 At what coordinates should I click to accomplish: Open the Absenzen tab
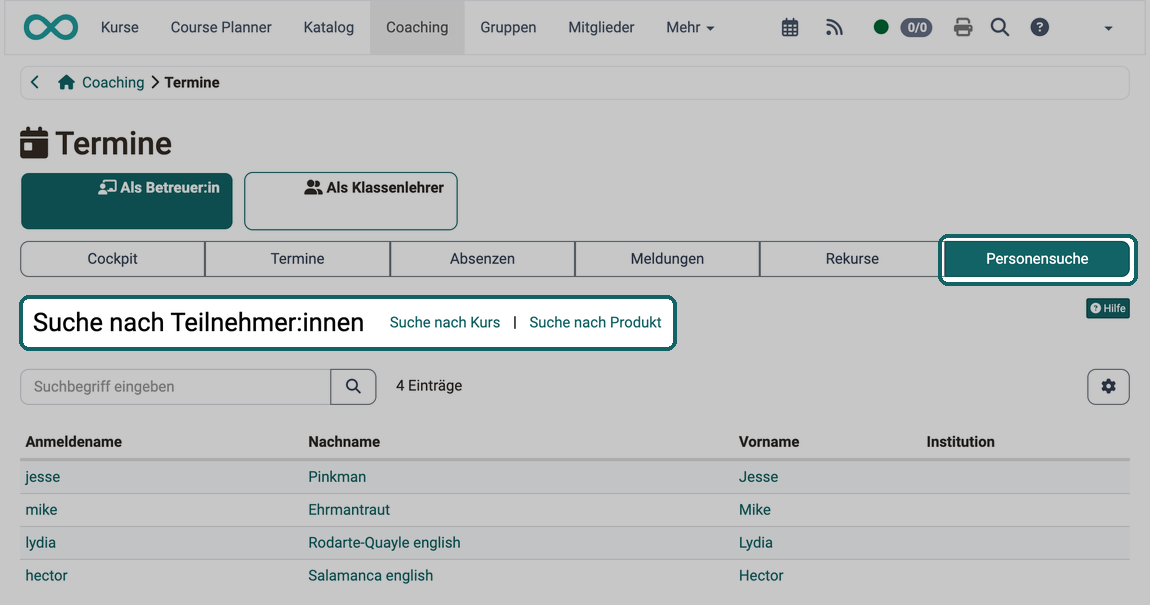click(482, 259)
